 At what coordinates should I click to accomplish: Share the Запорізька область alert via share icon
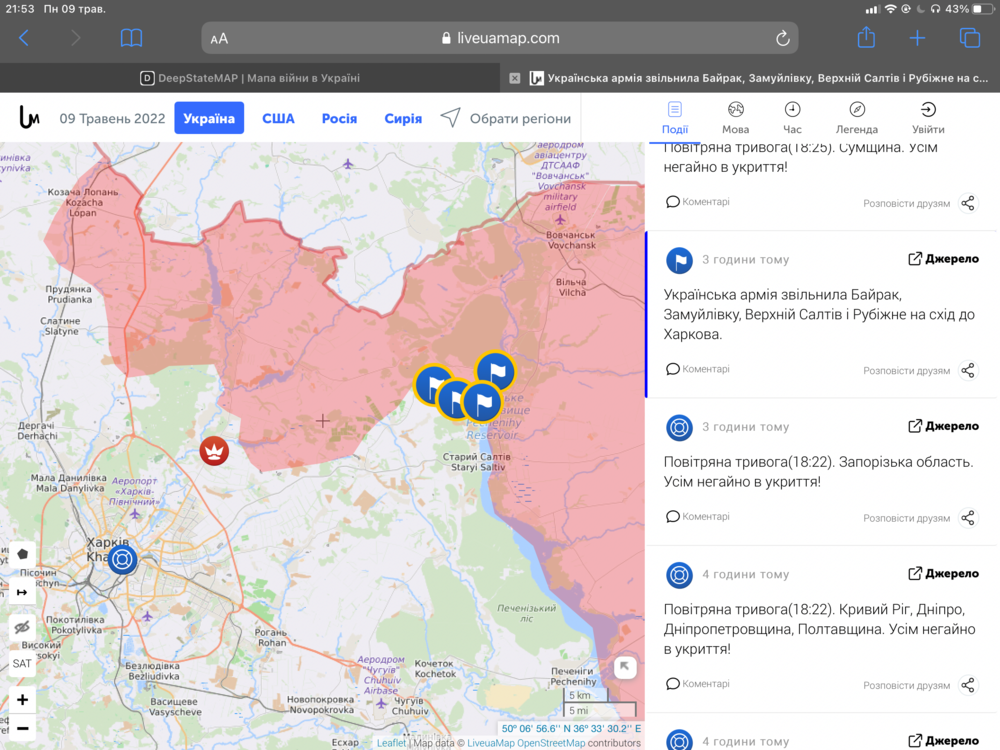pyautogui.click(x=967, y=518)
